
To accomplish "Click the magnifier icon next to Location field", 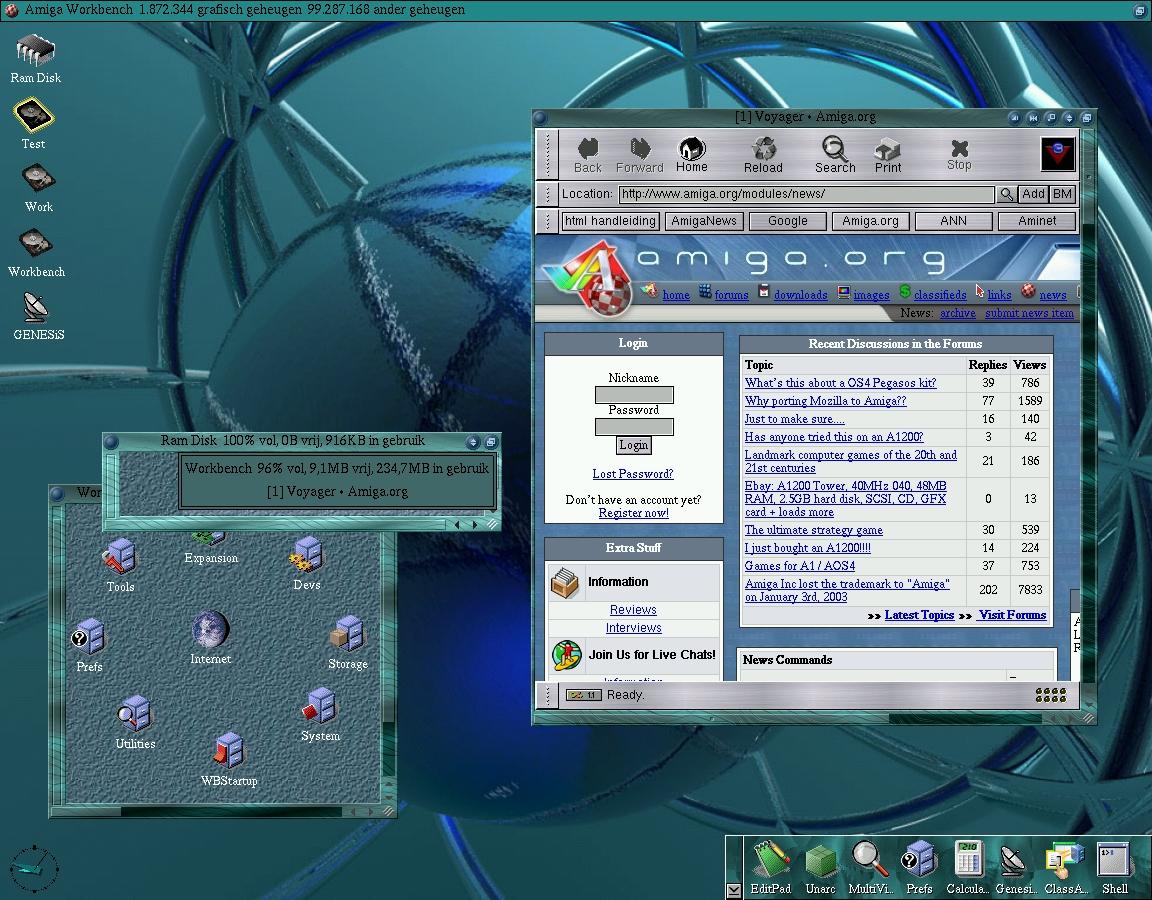I will 1006,194.
